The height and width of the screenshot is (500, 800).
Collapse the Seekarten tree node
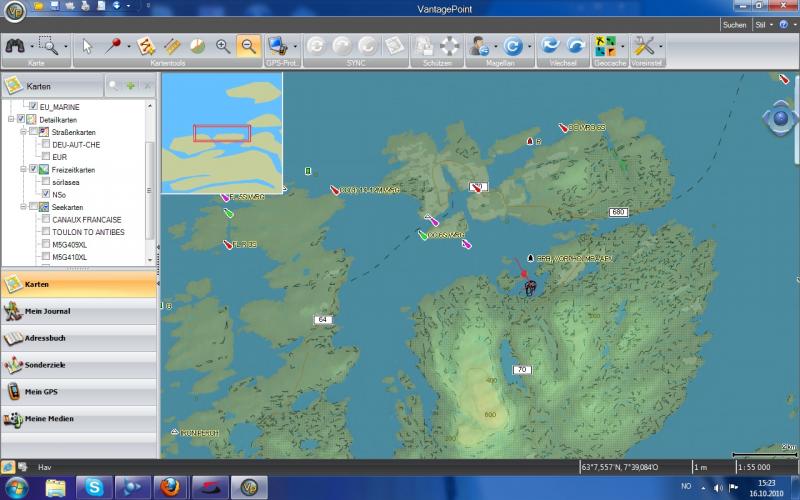coord(21,207)
